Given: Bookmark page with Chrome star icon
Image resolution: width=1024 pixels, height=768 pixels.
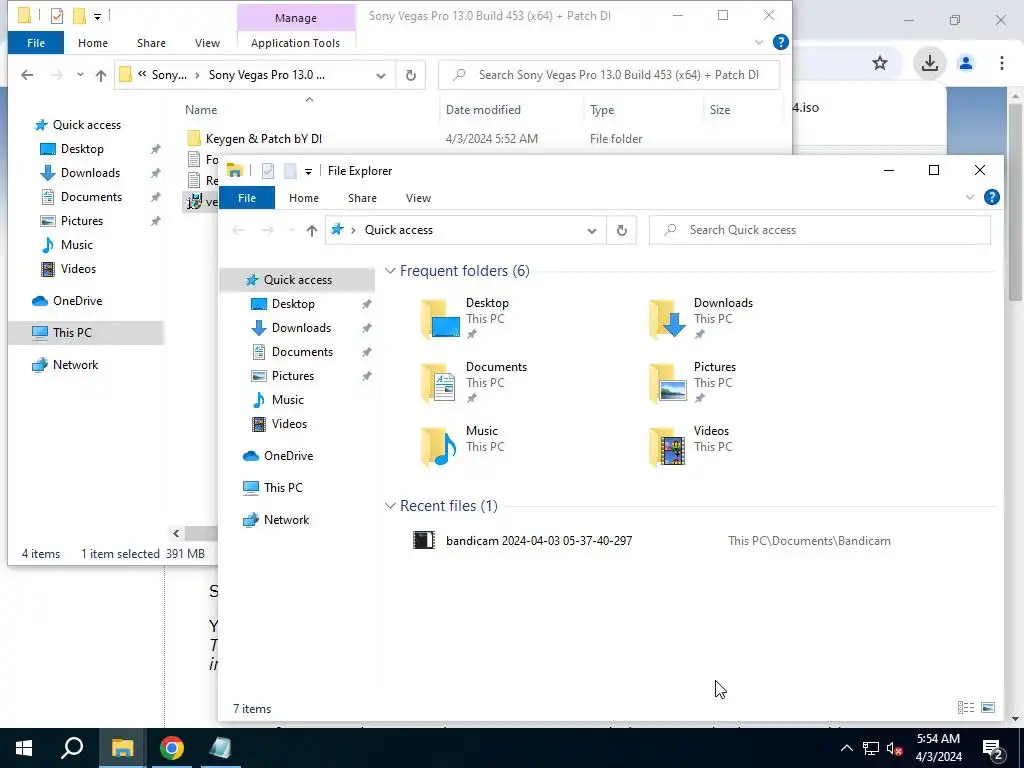Looking at the screenshot, I should pos(880,63).
